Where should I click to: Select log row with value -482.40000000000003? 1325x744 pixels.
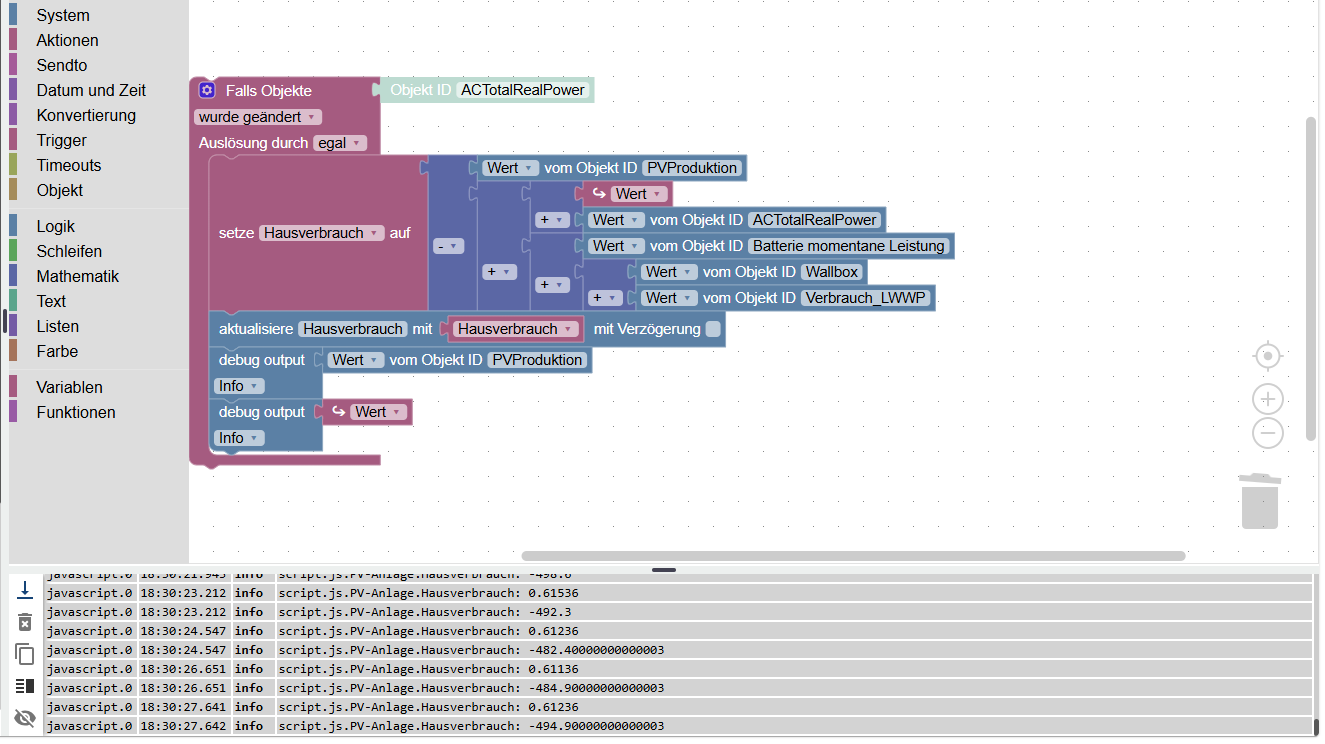tap(677, 650)
